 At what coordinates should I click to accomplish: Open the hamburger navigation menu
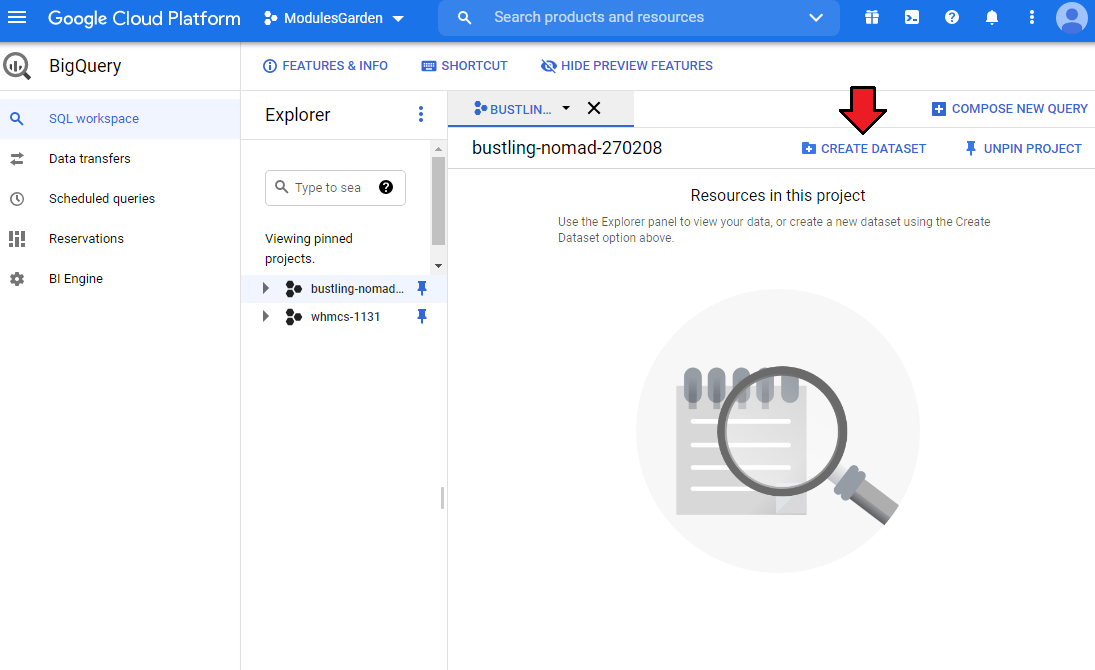tap(17, 17)
